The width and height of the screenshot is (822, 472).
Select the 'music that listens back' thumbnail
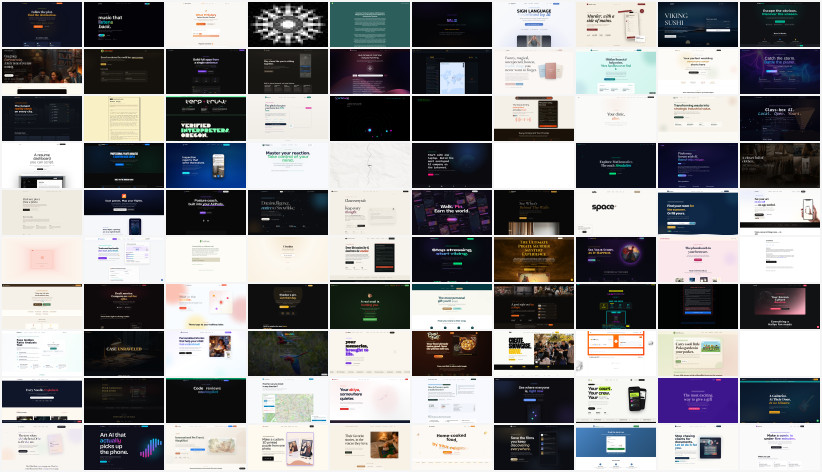point(124,25)
